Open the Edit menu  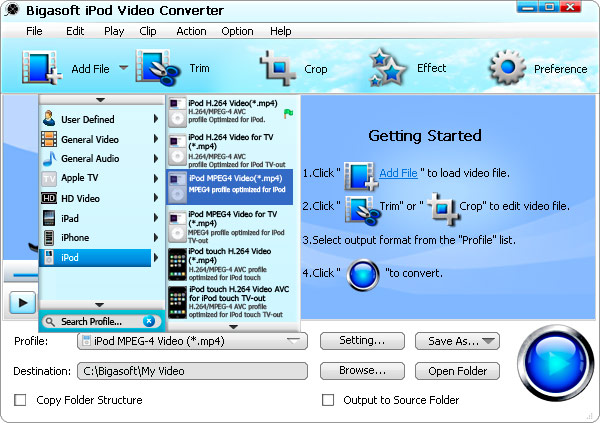coord(75,31)
